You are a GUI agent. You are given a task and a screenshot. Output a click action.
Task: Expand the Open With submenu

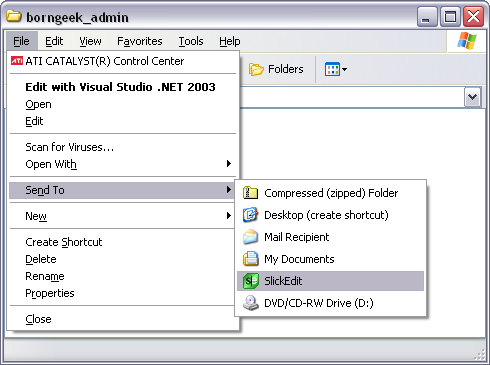(x=229, y=163)
